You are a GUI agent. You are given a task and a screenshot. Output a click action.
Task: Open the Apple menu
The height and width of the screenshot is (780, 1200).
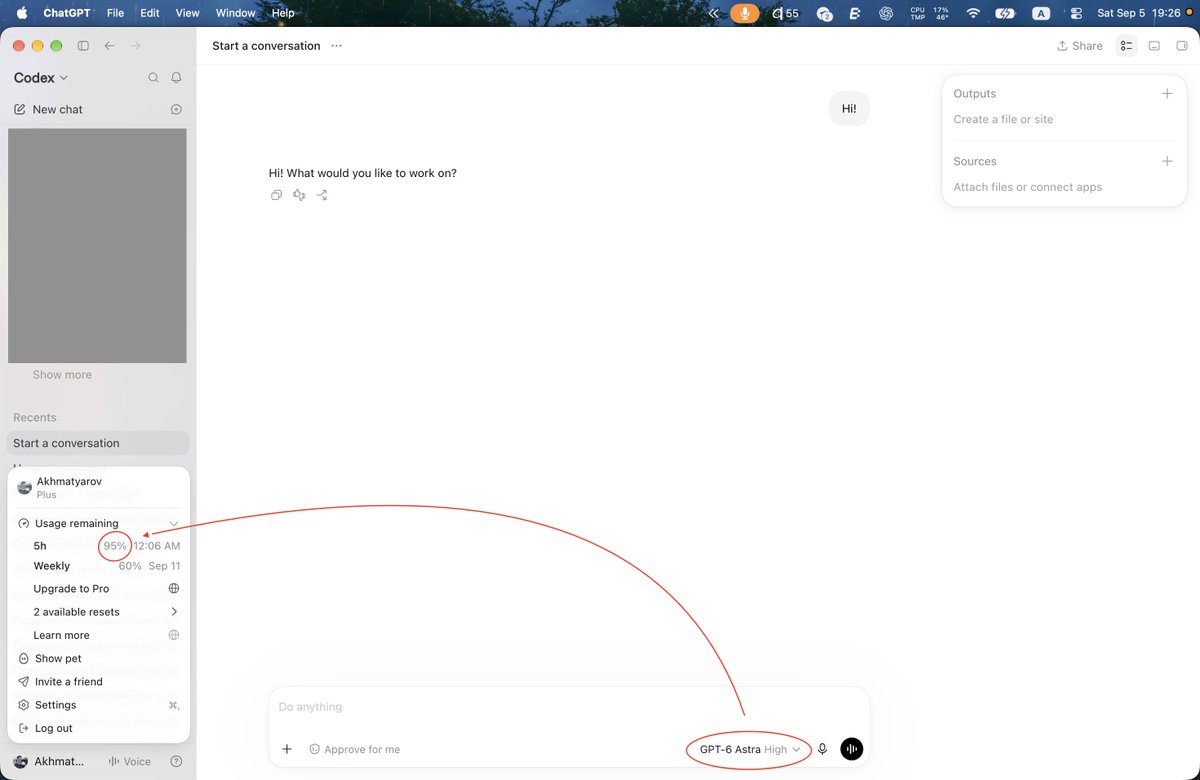click(22, 13)
